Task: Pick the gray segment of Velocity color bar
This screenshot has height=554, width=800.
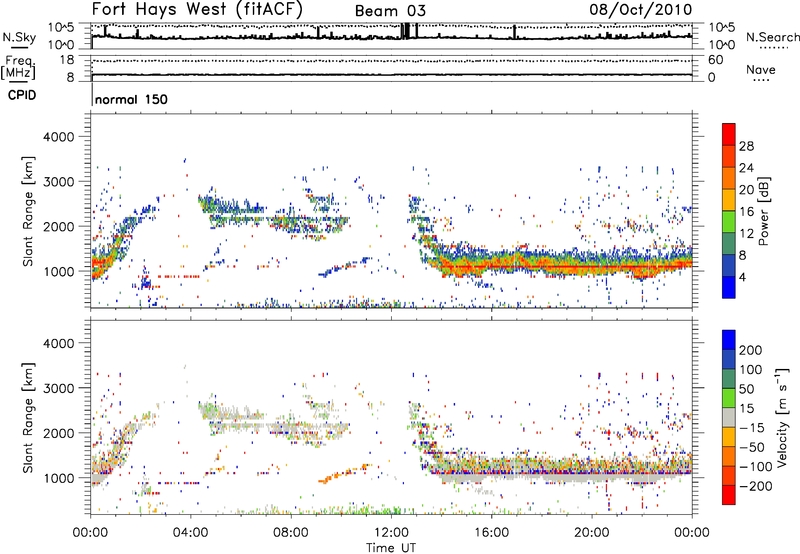Action: click(x=729, y=417)
